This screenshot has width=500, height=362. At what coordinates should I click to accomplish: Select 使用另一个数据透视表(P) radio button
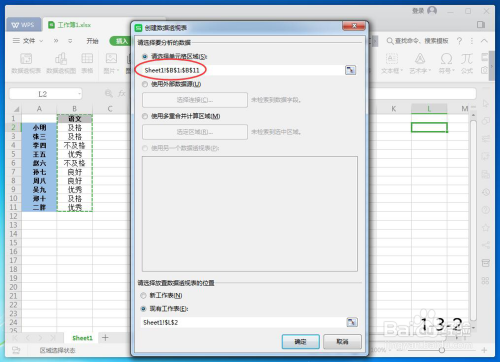[x=145, y=148]
